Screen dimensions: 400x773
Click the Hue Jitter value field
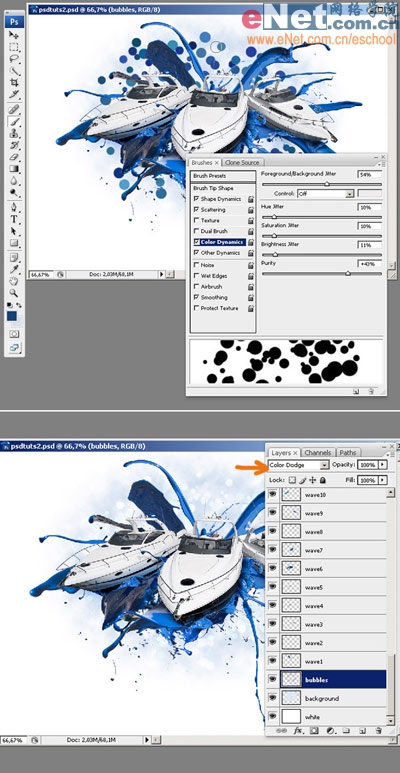click(x=369, y=208)
